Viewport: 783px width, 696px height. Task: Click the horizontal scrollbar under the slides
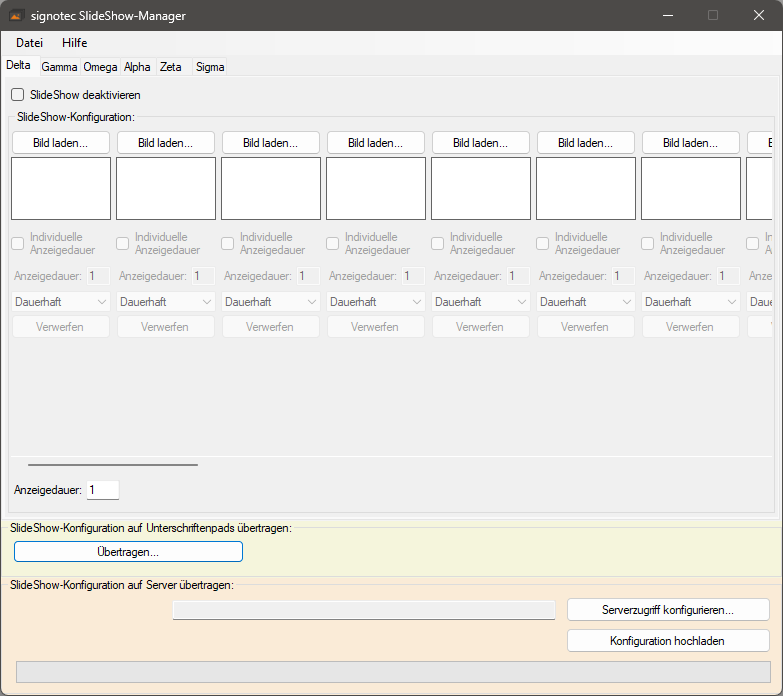pyautogui.click(x=113, y=464)
